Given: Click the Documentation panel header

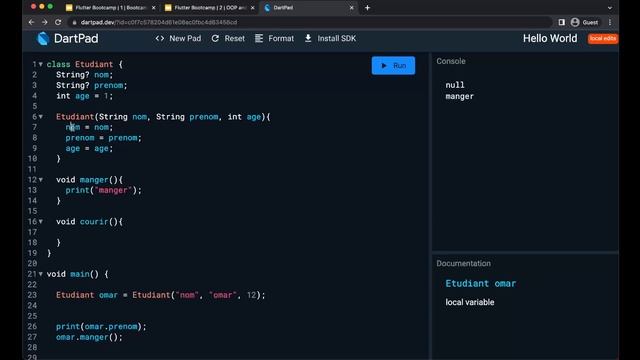Looking at the screenshot, I should (463, 263).
